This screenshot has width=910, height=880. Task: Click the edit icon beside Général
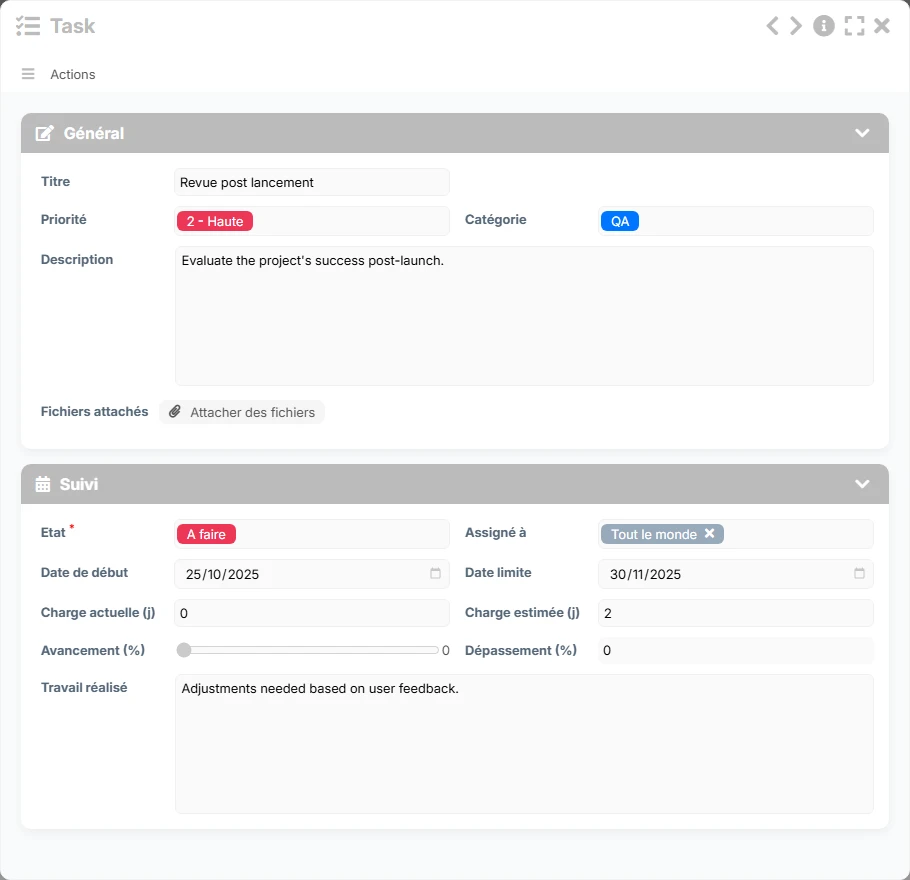(45, 134)
